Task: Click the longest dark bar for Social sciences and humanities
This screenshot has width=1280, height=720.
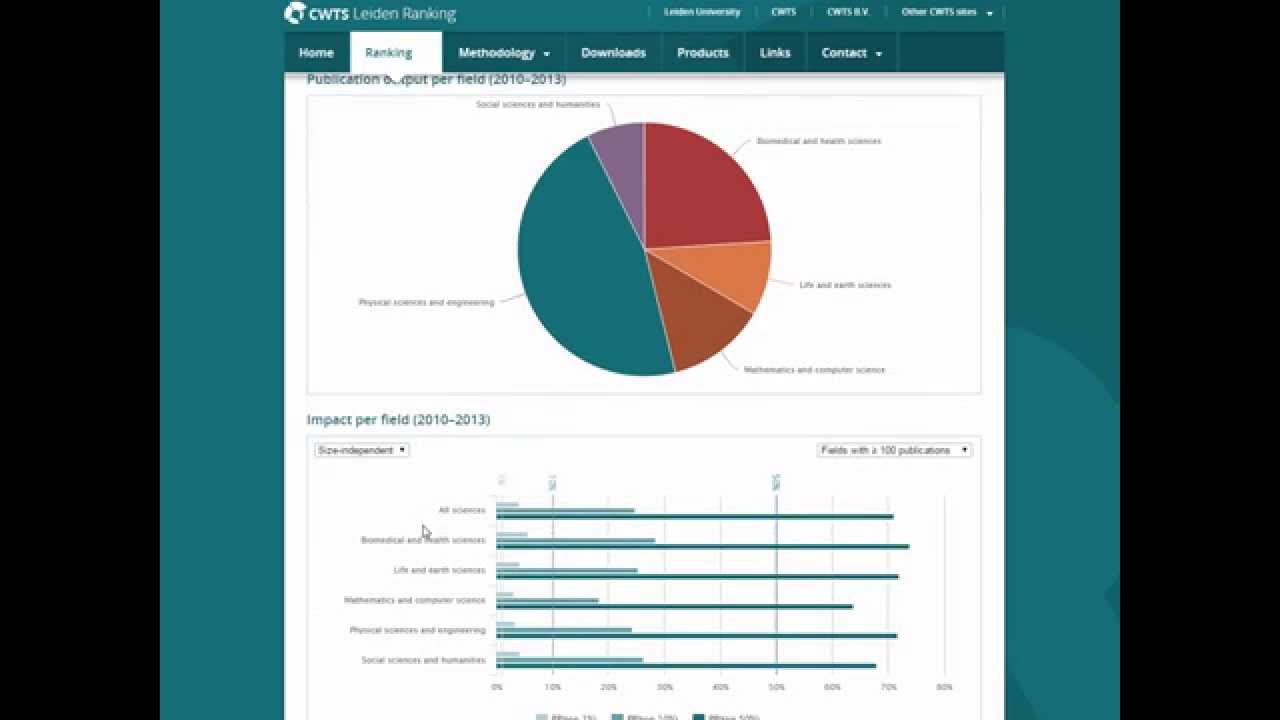Action: tap(686, 666)
